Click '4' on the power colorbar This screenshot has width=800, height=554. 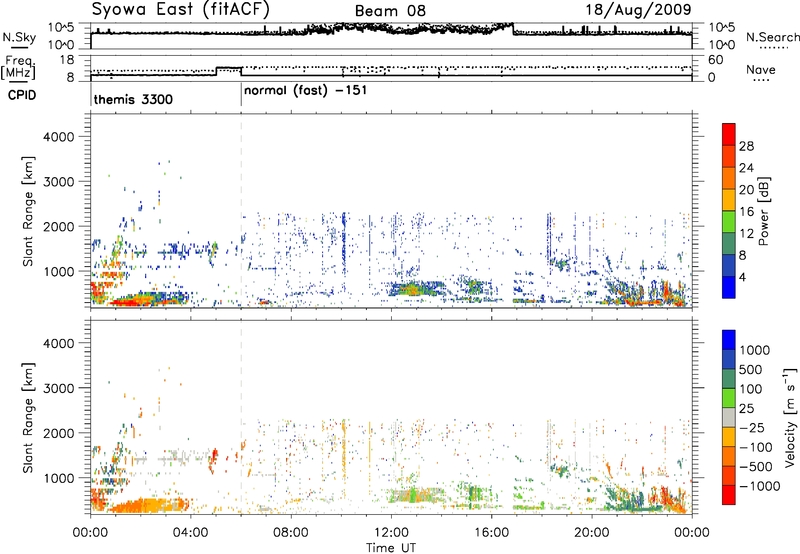pyautogui.click(x=743, y=278)
